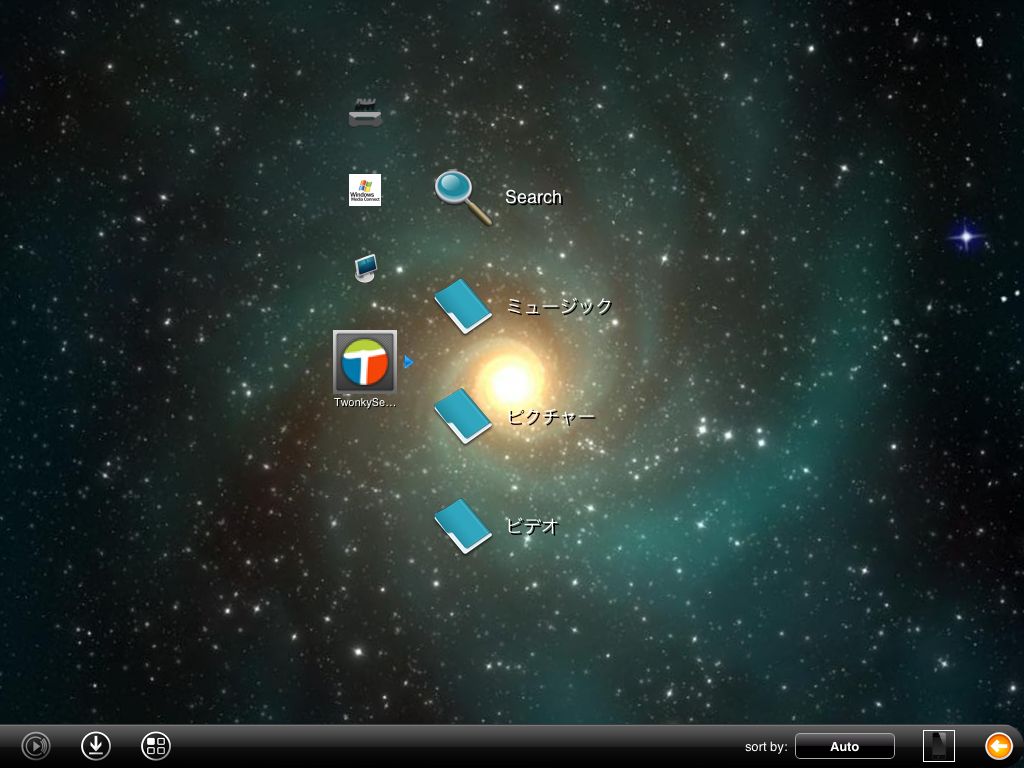This screenshot has width=1024, height=768.
Task: Open the folder icon beside ビデオ
Action: 463,526
